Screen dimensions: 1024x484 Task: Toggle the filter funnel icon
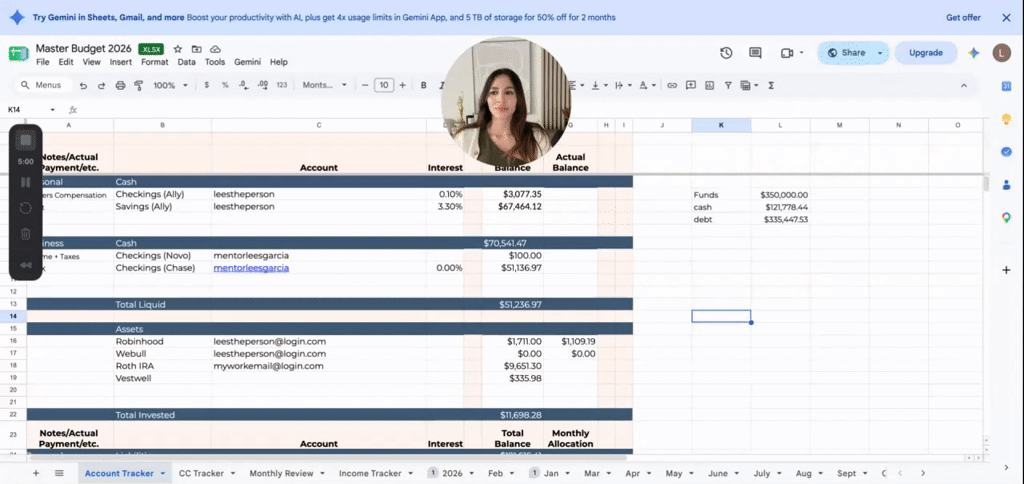point(728,86)
